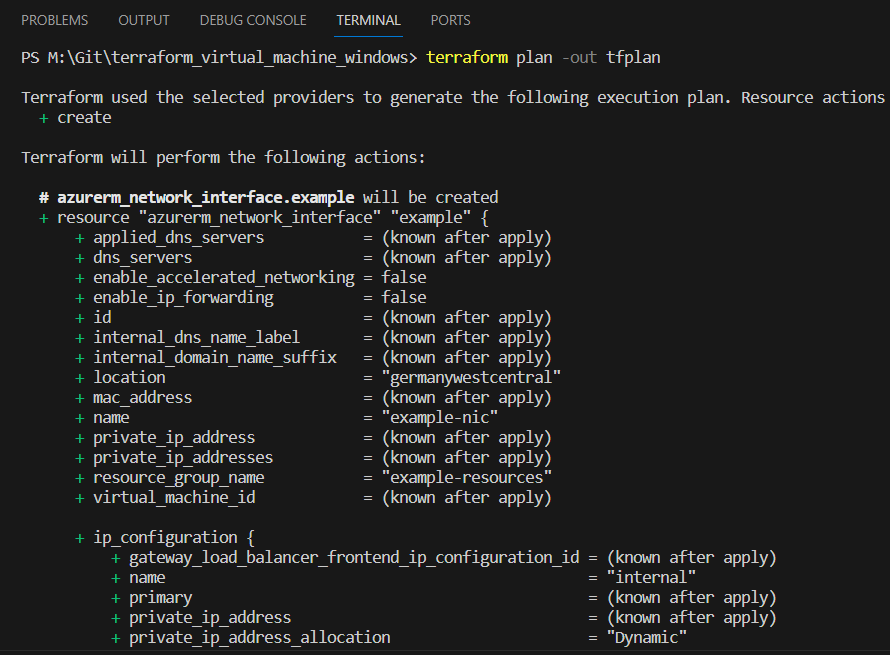Screen dimensions: 890x655
Task: Click 'internal_domain_name_suffix' attribute
Action: click(215, 358)
